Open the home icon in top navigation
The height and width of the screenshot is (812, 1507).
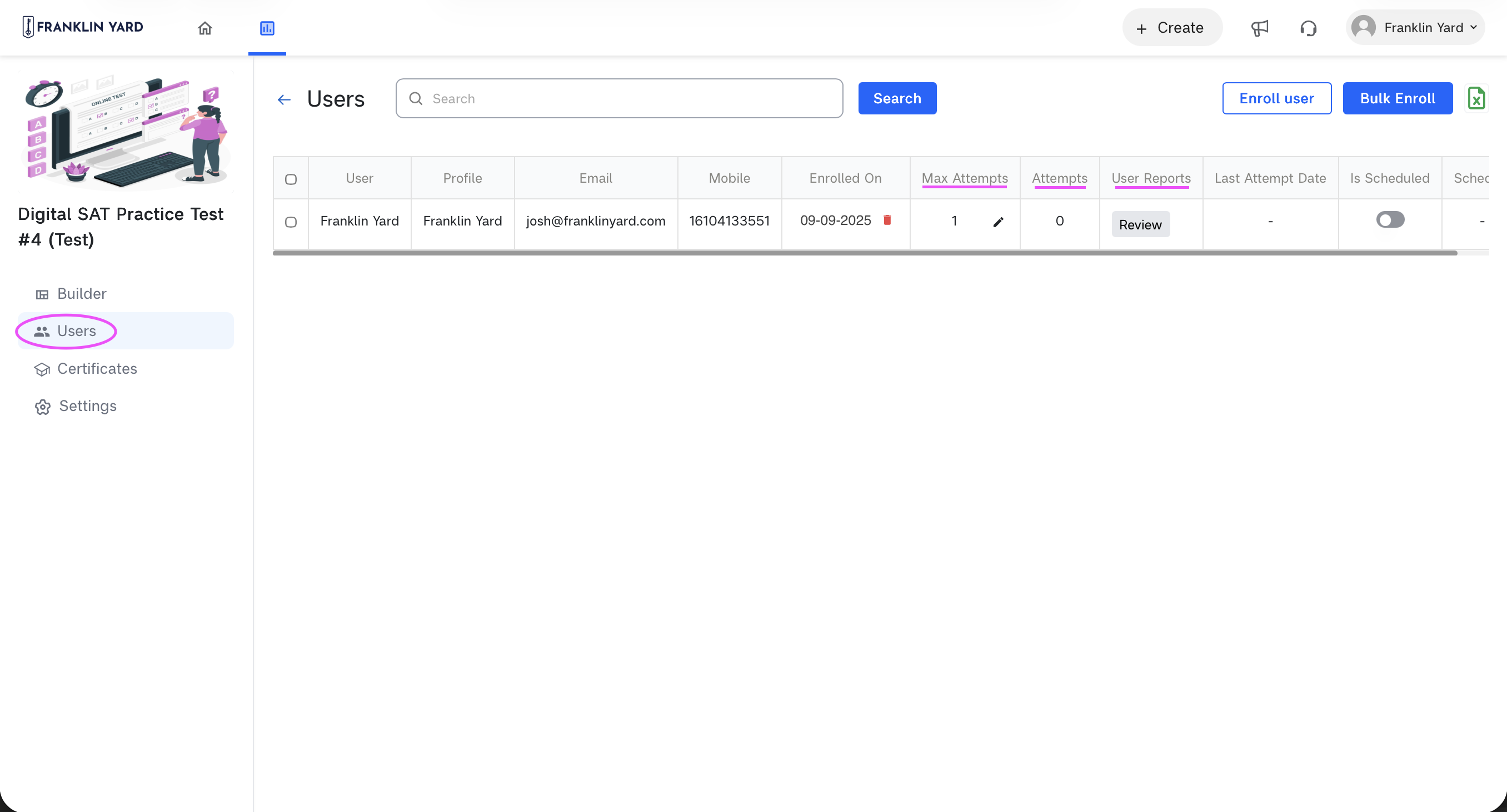point(204,28)
